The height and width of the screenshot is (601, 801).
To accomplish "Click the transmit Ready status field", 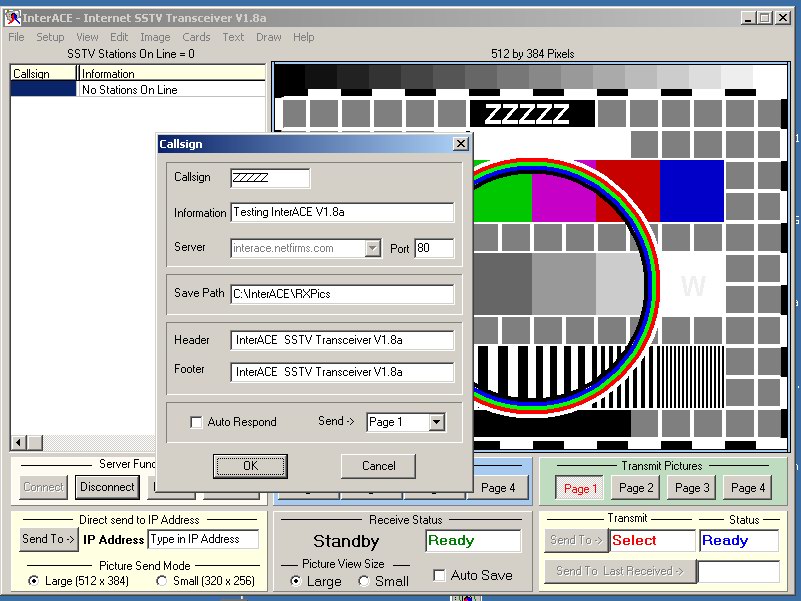I will [739, 541].
